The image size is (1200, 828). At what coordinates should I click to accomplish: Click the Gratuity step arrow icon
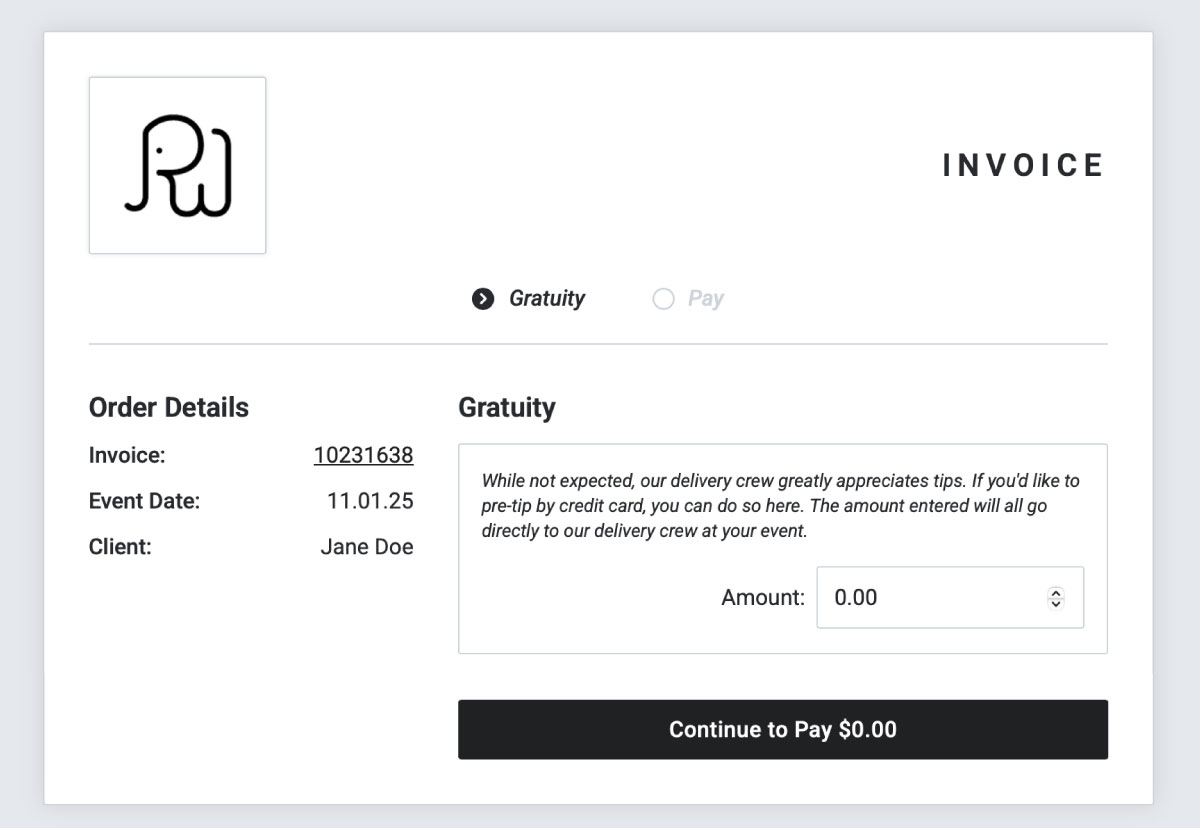[483, 299]
